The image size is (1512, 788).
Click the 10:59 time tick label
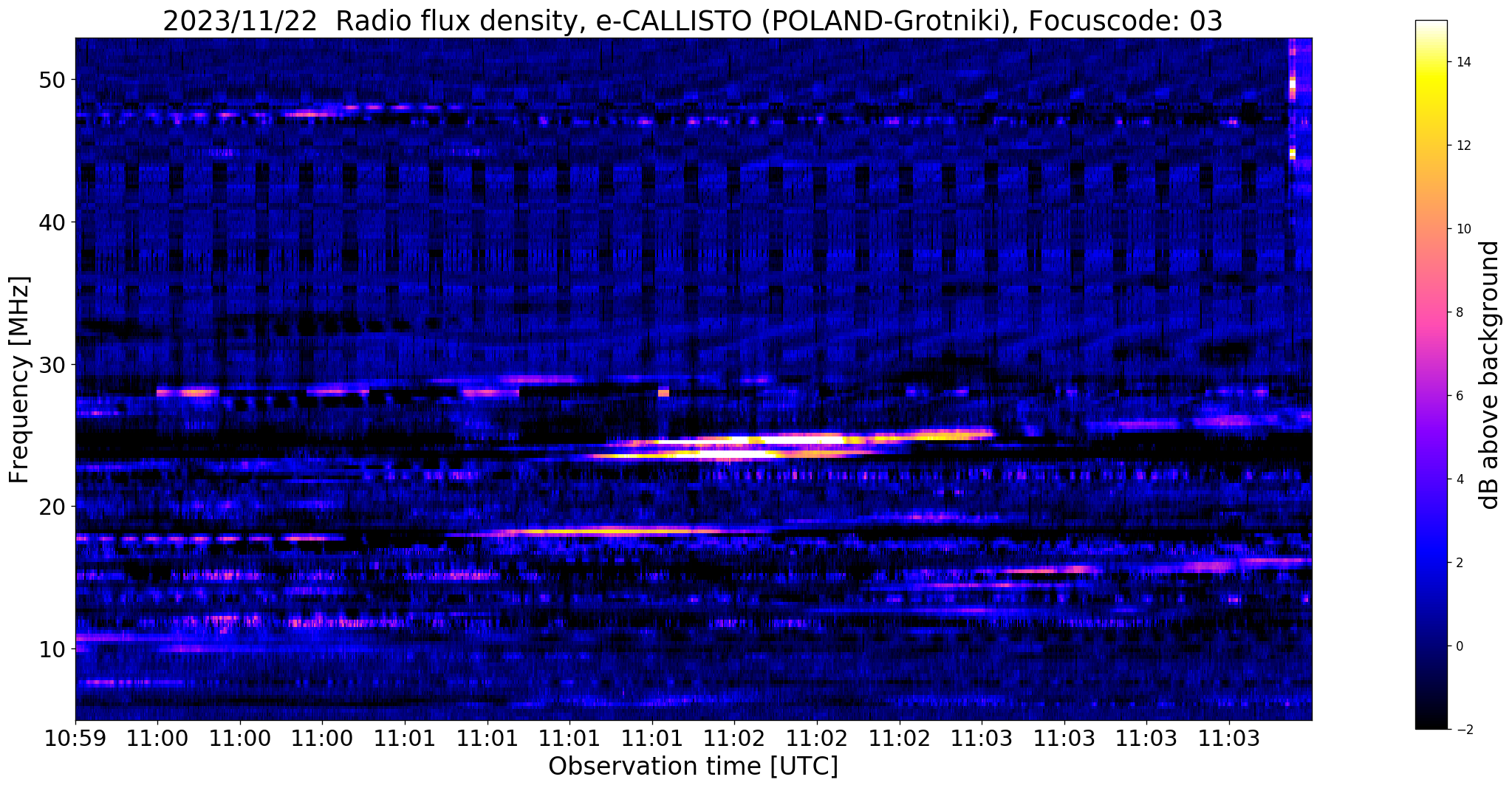pos(75,739)
